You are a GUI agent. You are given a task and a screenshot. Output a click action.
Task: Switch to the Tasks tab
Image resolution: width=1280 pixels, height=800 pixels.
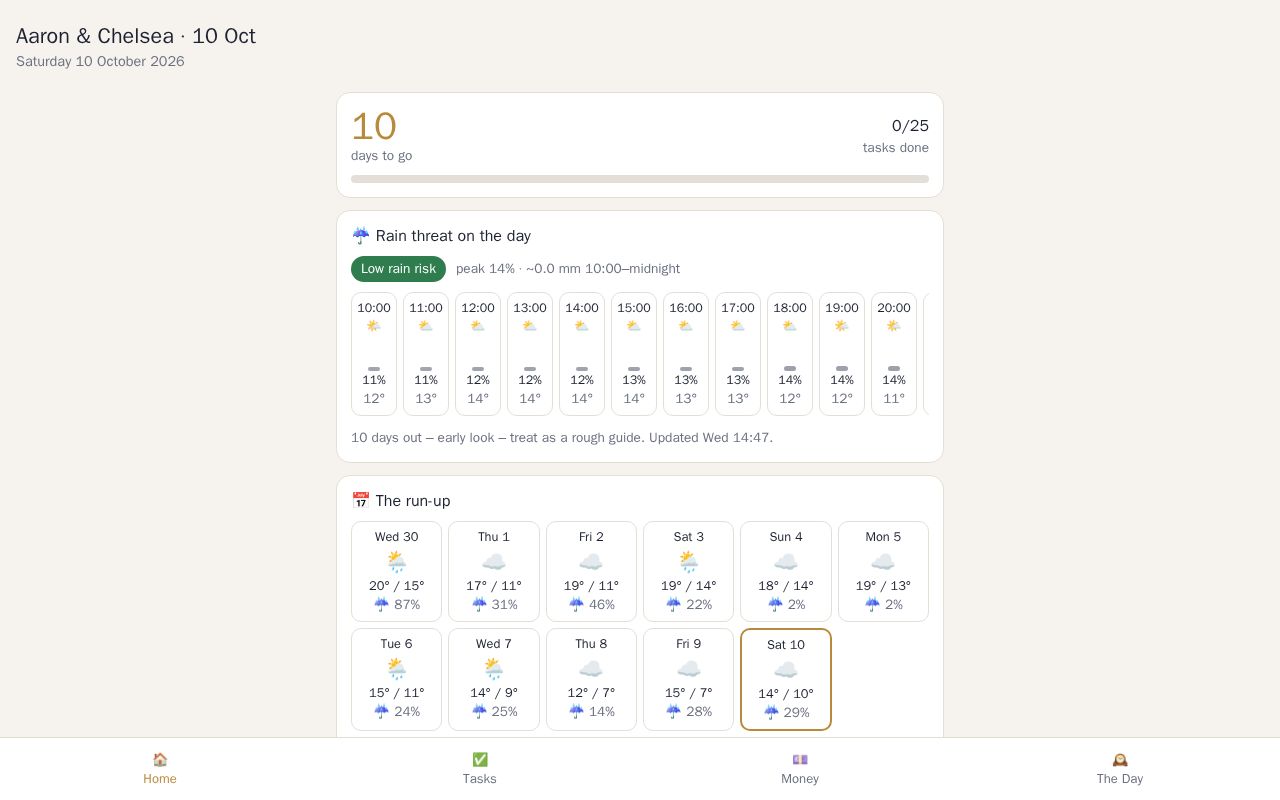click(480, 769)
